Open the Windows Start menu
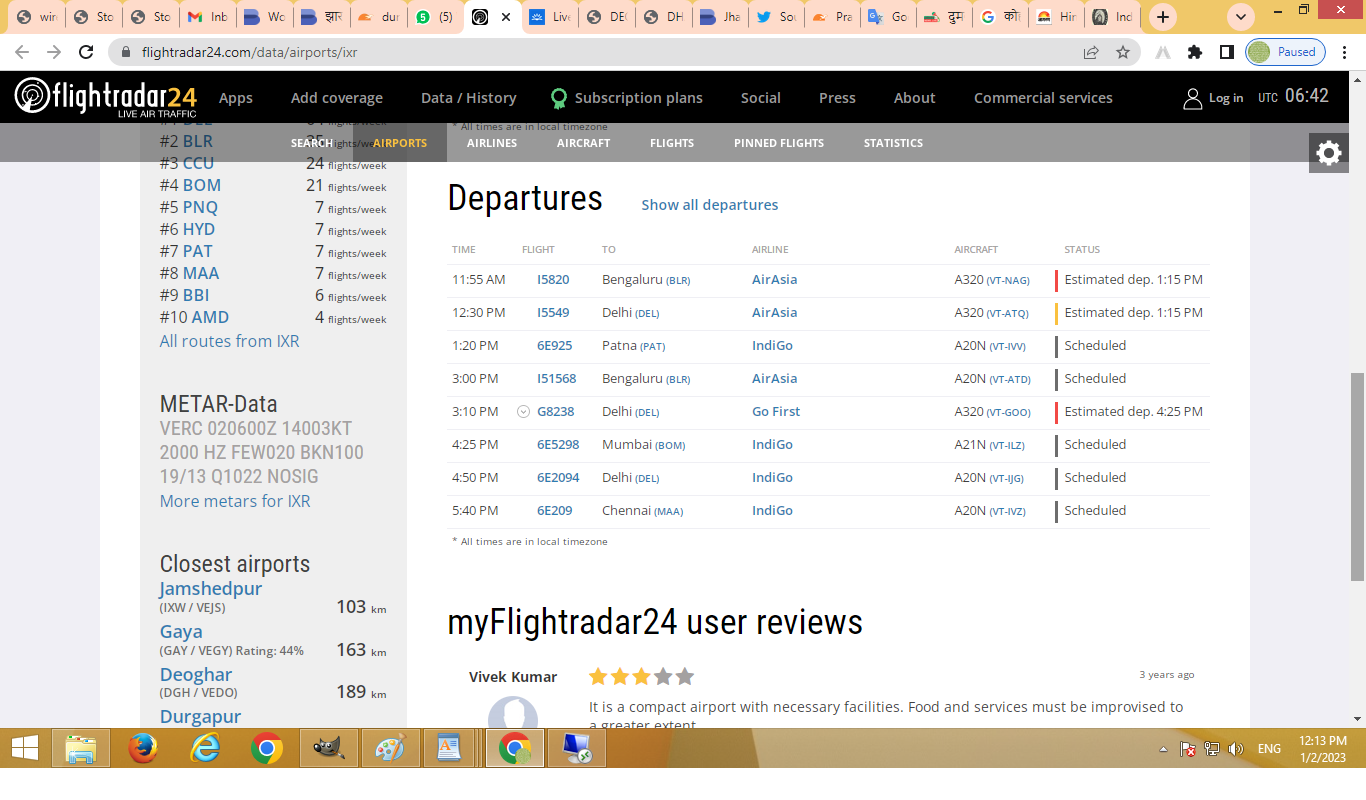 [x=24, y=748]
